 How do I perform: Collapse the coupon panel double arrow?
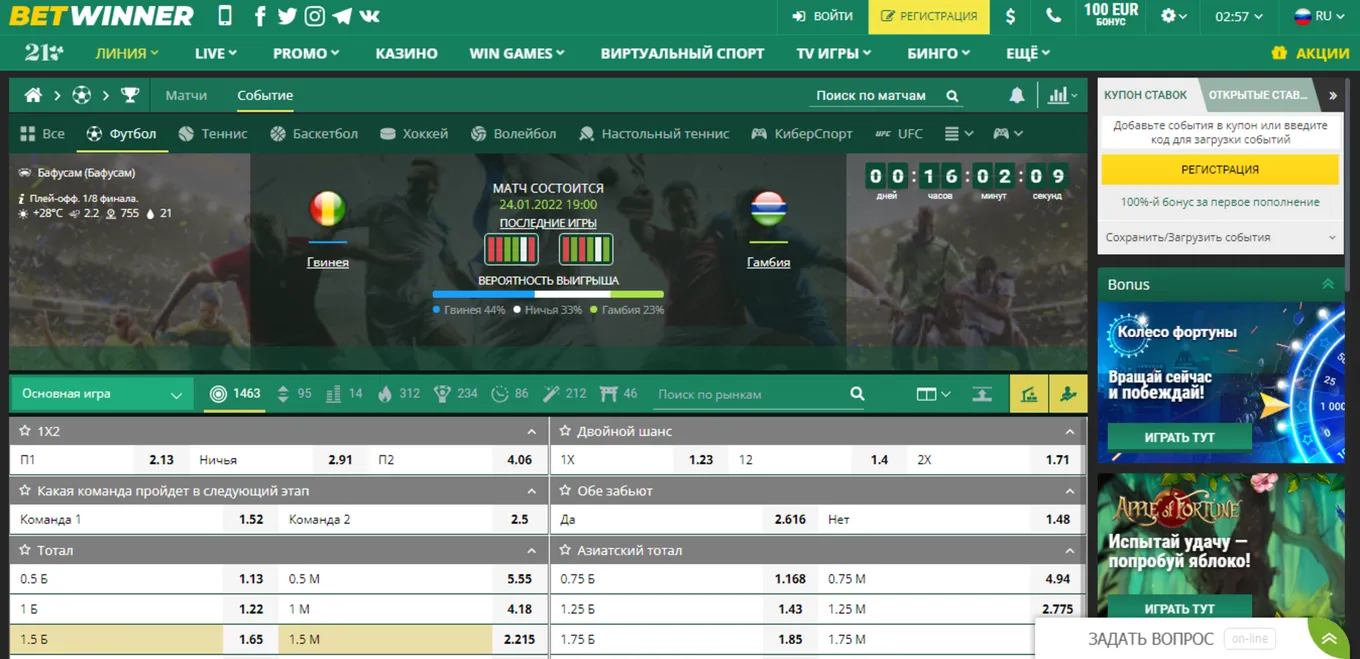(1333, 95)
